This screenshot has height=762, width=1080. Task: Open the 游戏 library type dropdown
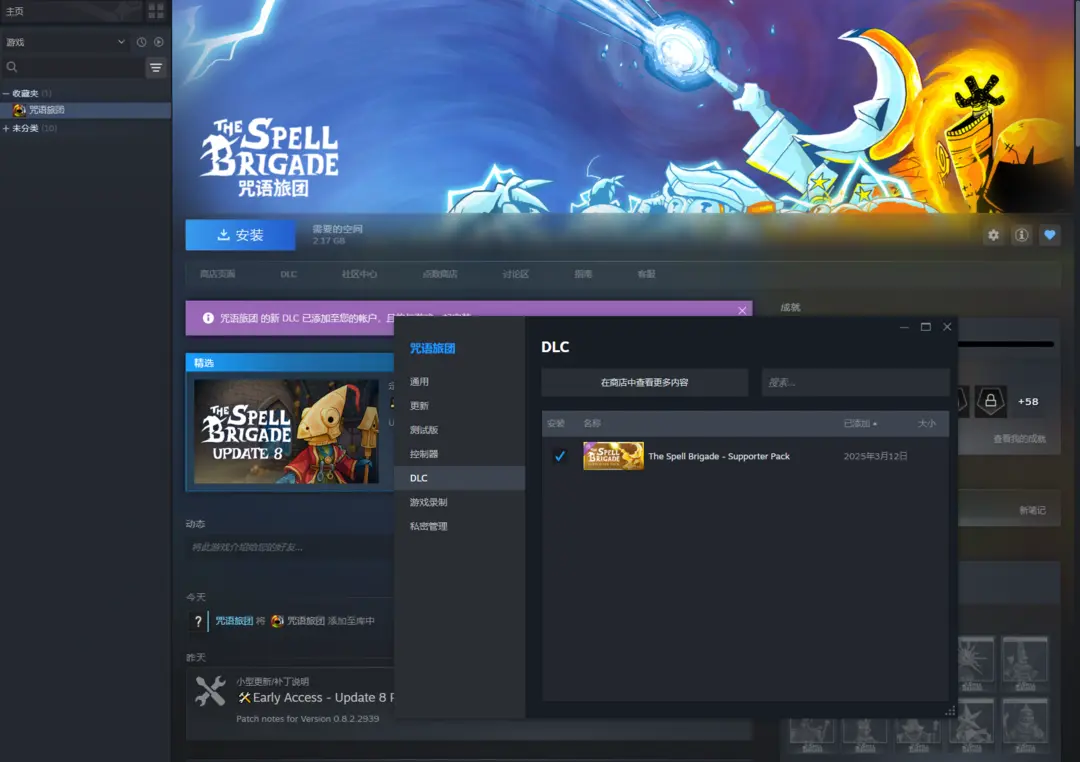pyautogui.click(x=65, y=42)
